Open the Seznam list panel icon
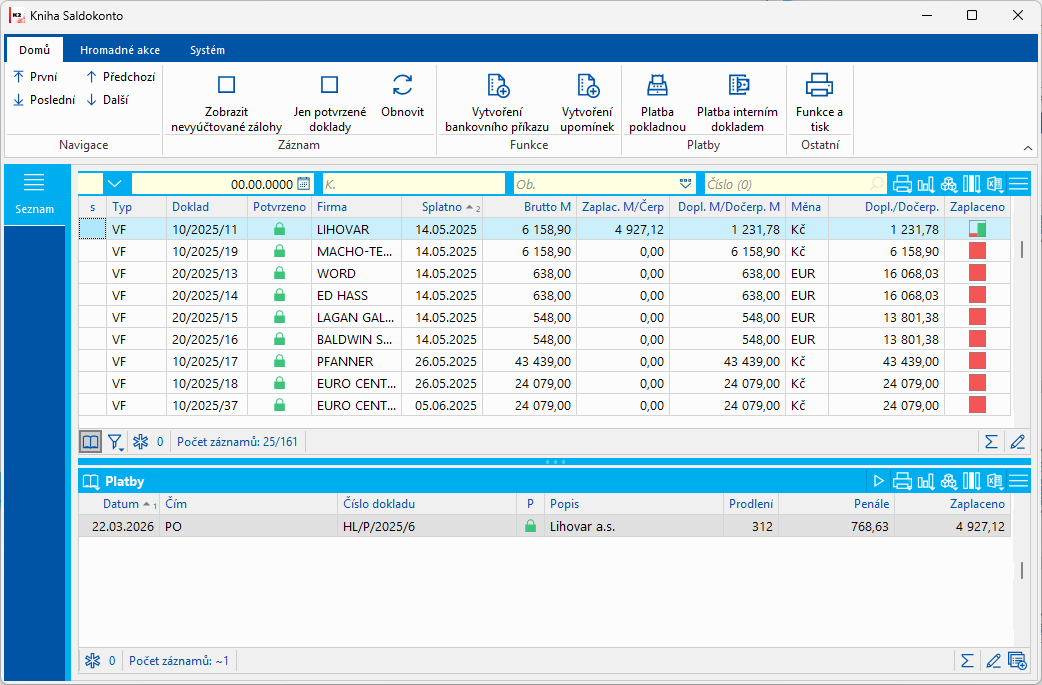This screenshot has width=1042, height=685. point(34,182)
